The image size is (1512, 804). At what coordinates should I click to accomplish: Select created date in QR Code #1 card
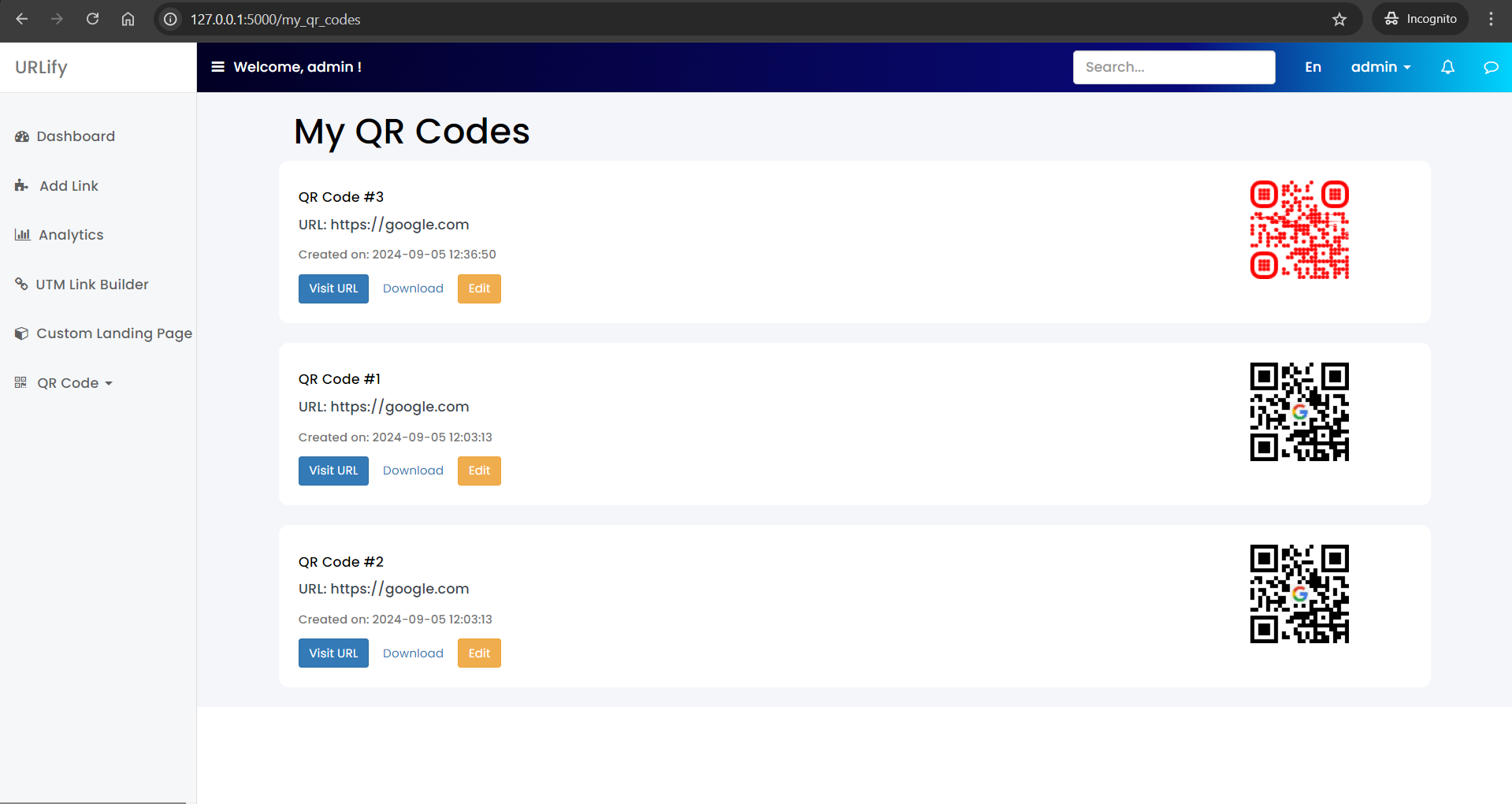[x=396, y=437]
